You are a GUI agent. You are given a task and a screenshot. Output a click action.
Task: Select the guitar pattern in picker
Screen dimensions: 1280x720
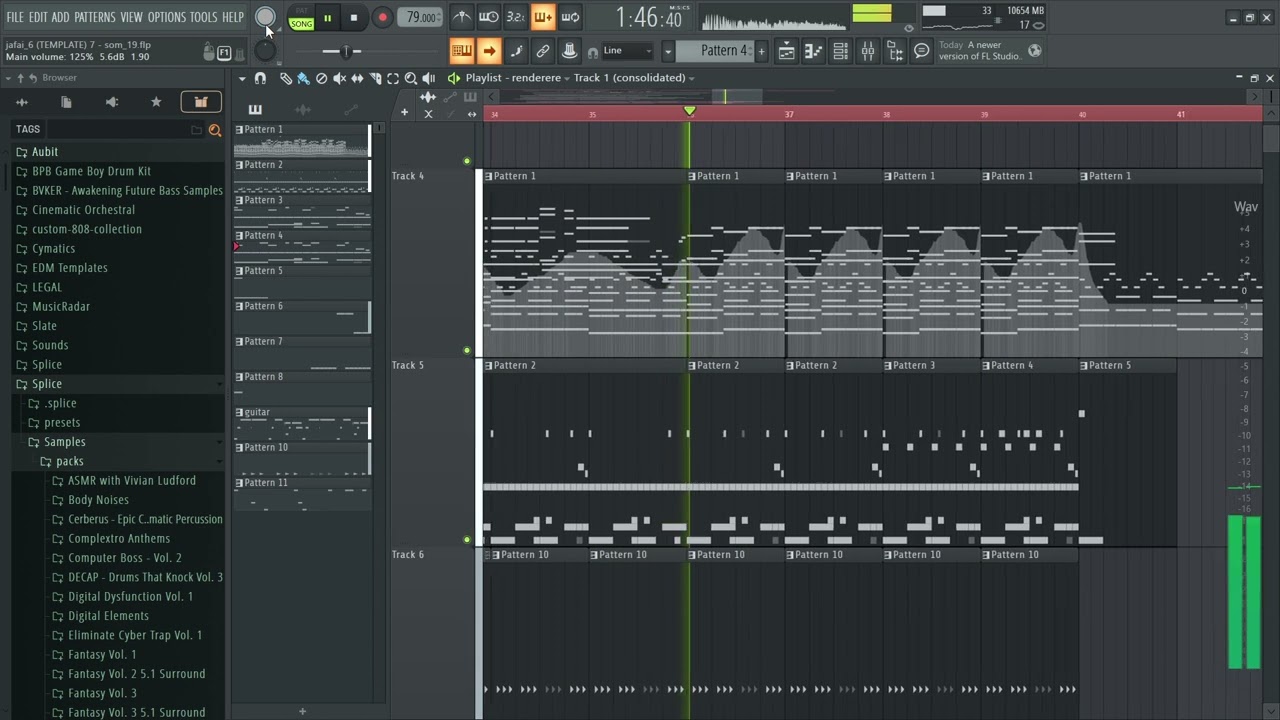(302, 425)
